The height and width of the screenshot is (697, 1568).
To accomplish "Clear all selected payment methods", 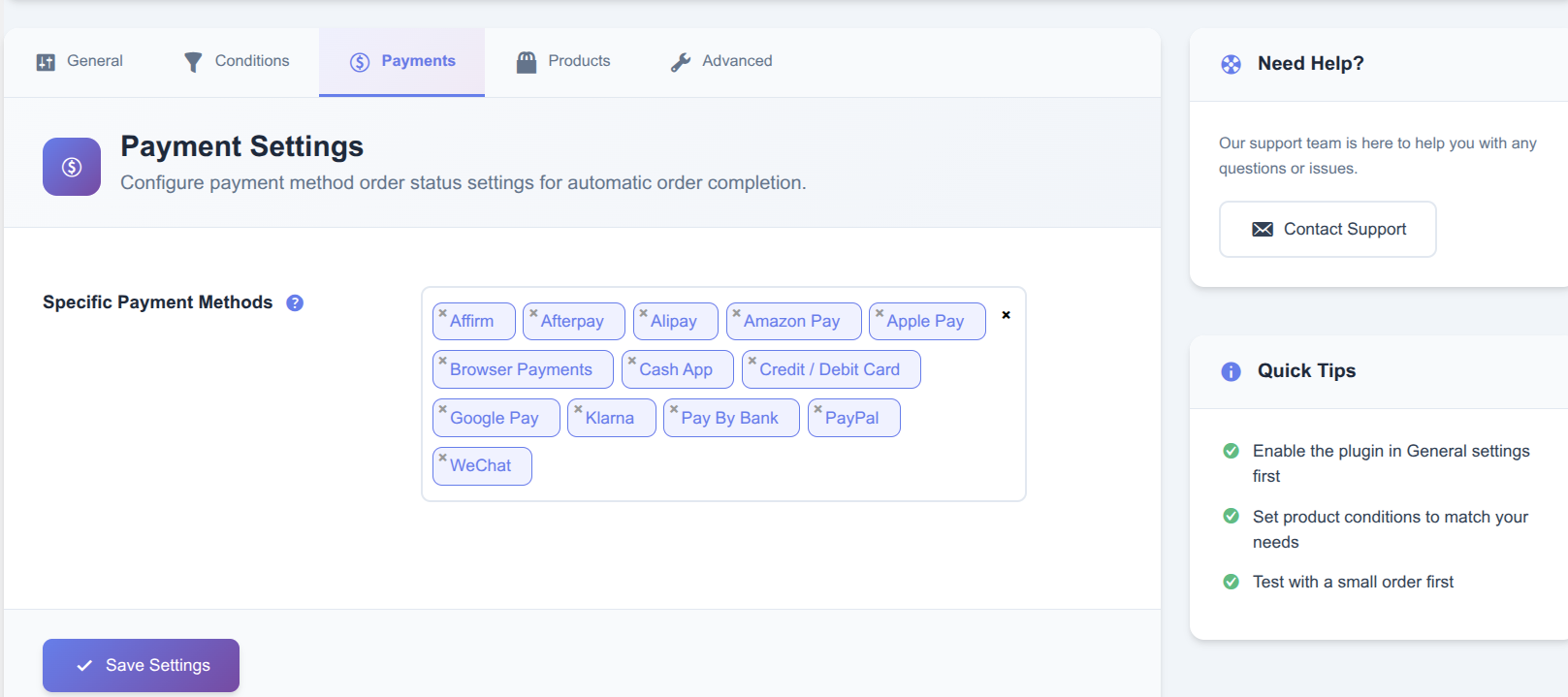I will 1006,315.
